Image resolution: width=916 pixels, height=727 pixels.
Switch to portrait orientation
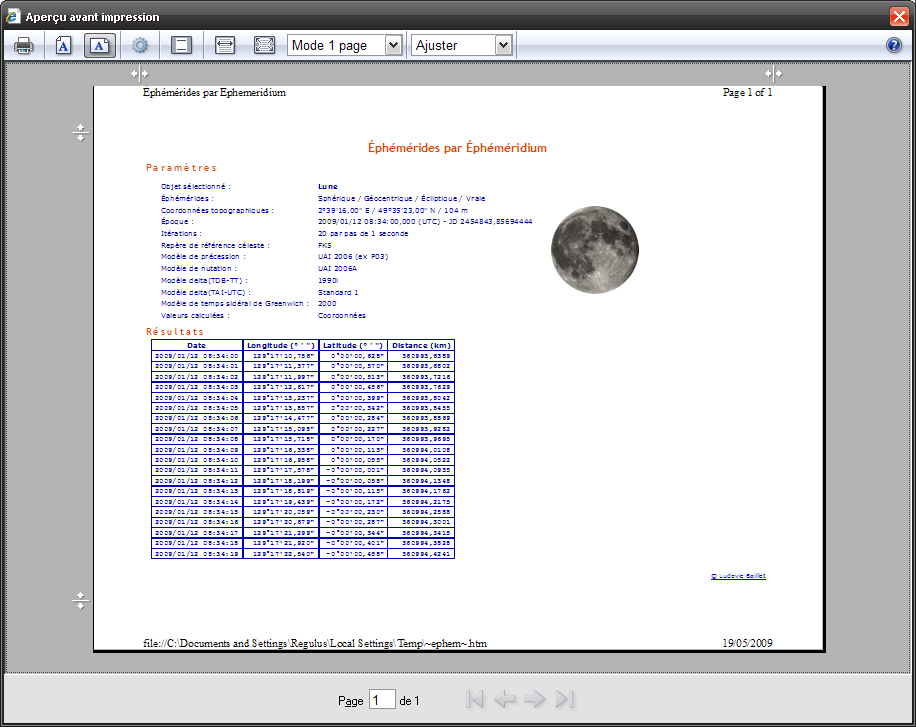(x=63, y=45)
